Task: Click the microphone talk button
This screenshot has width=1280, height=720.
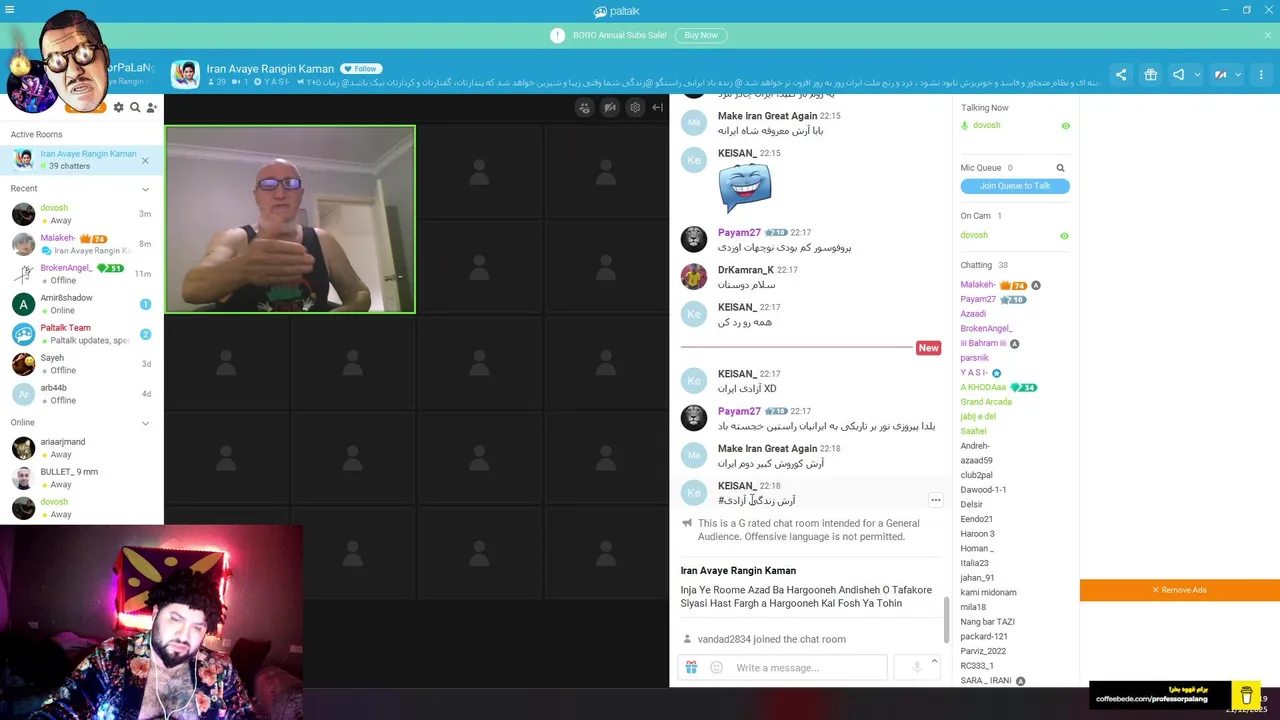Action: 916,667
